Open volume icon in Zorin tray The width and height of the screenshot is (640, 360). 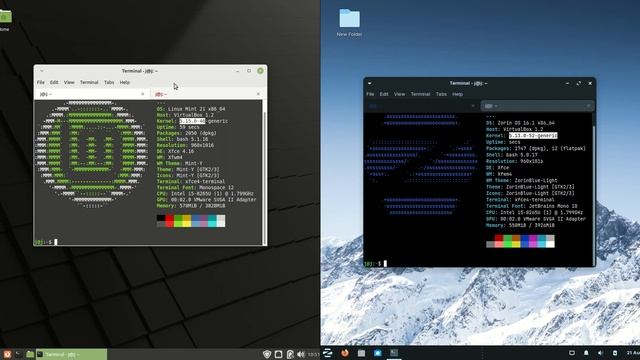pos(600,353)
